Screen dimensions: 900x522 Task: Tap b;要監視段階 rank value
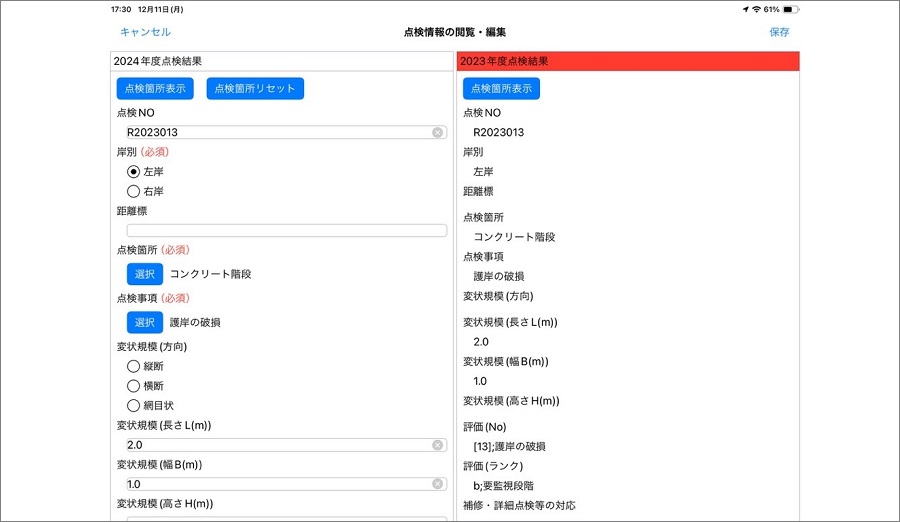pyautogui.click(x=503, y=486)
